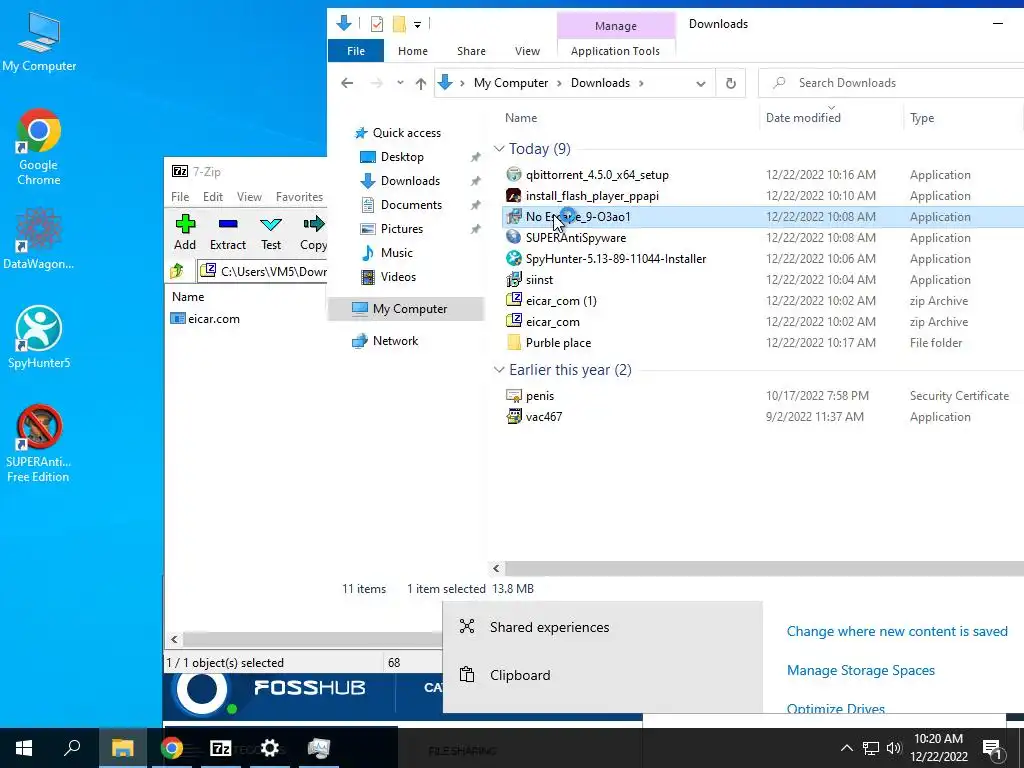Image resolution: width=1024 pixels, height=768 pixels.
Task: Click Chrome icon on taskbar
Action: point(172,748)
